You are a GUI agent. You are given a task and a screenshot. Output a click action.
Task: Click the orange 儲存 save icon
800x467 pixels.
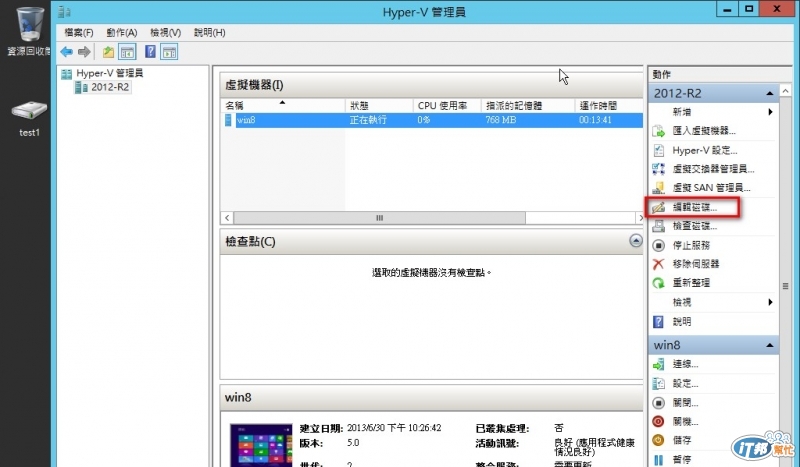click(659, 440)
